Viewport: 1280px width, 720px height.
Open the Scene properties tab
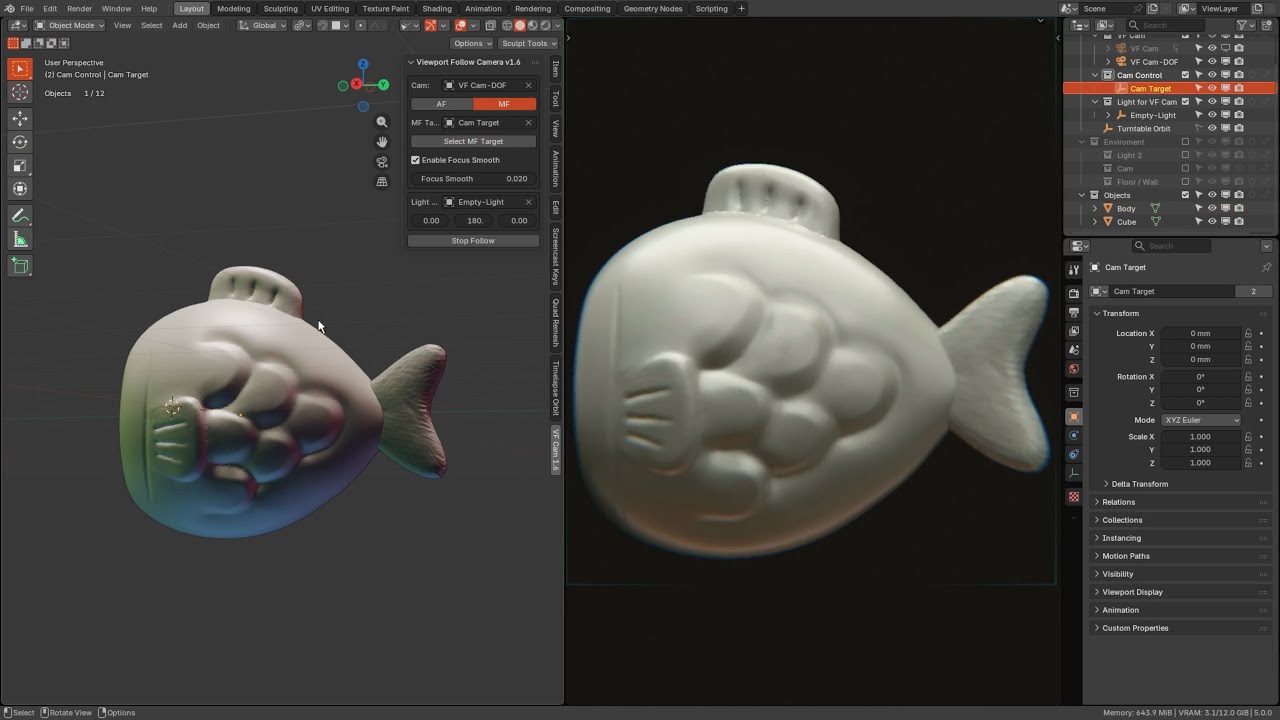coord(1074,350)
